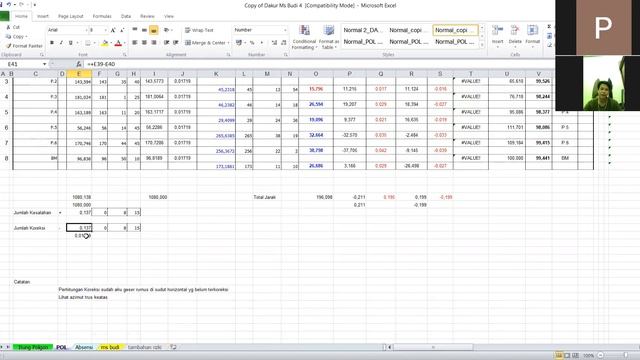
Task: Click the zoom slider in status bar
Action: (625, 356)
